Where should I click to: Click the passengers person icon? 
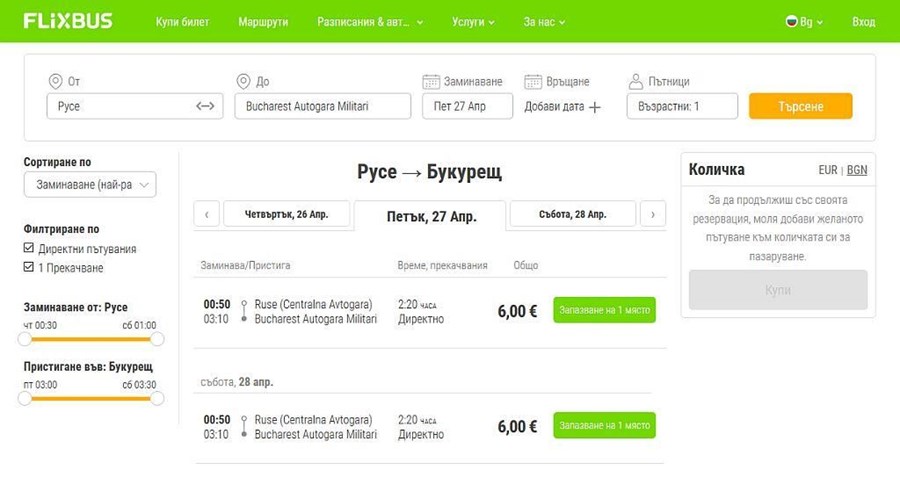click(x=636, y=81)
